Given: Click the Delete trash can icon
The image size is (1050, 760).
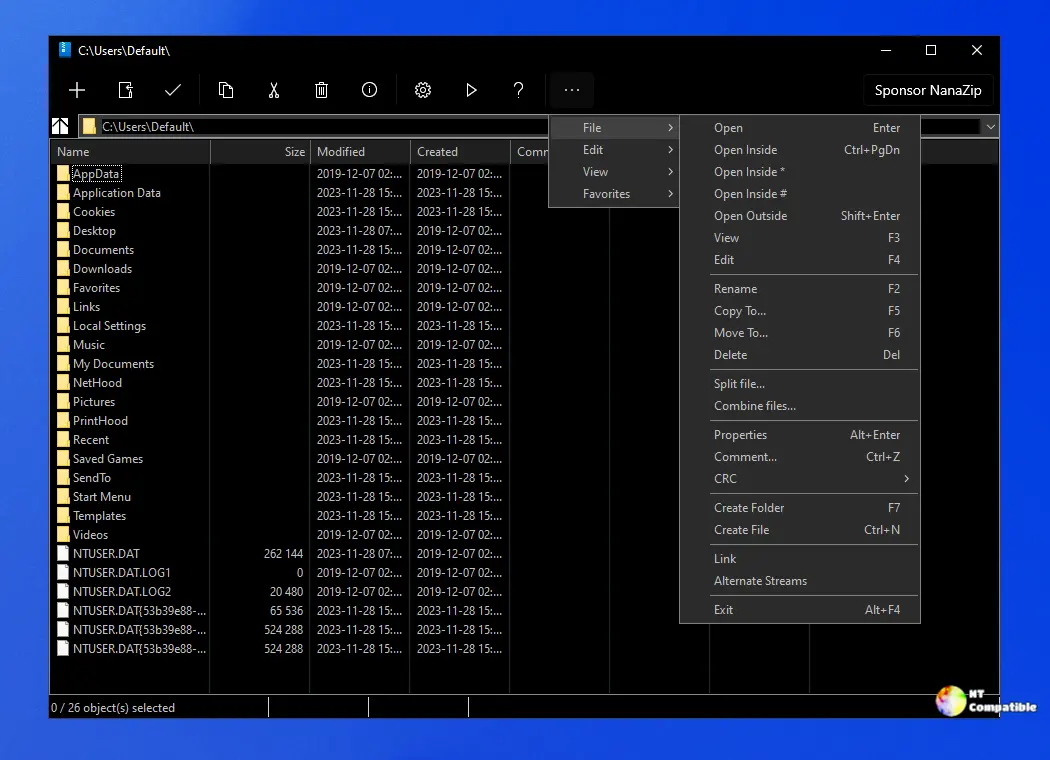Looking at the screenshot, I should point(321,90).
